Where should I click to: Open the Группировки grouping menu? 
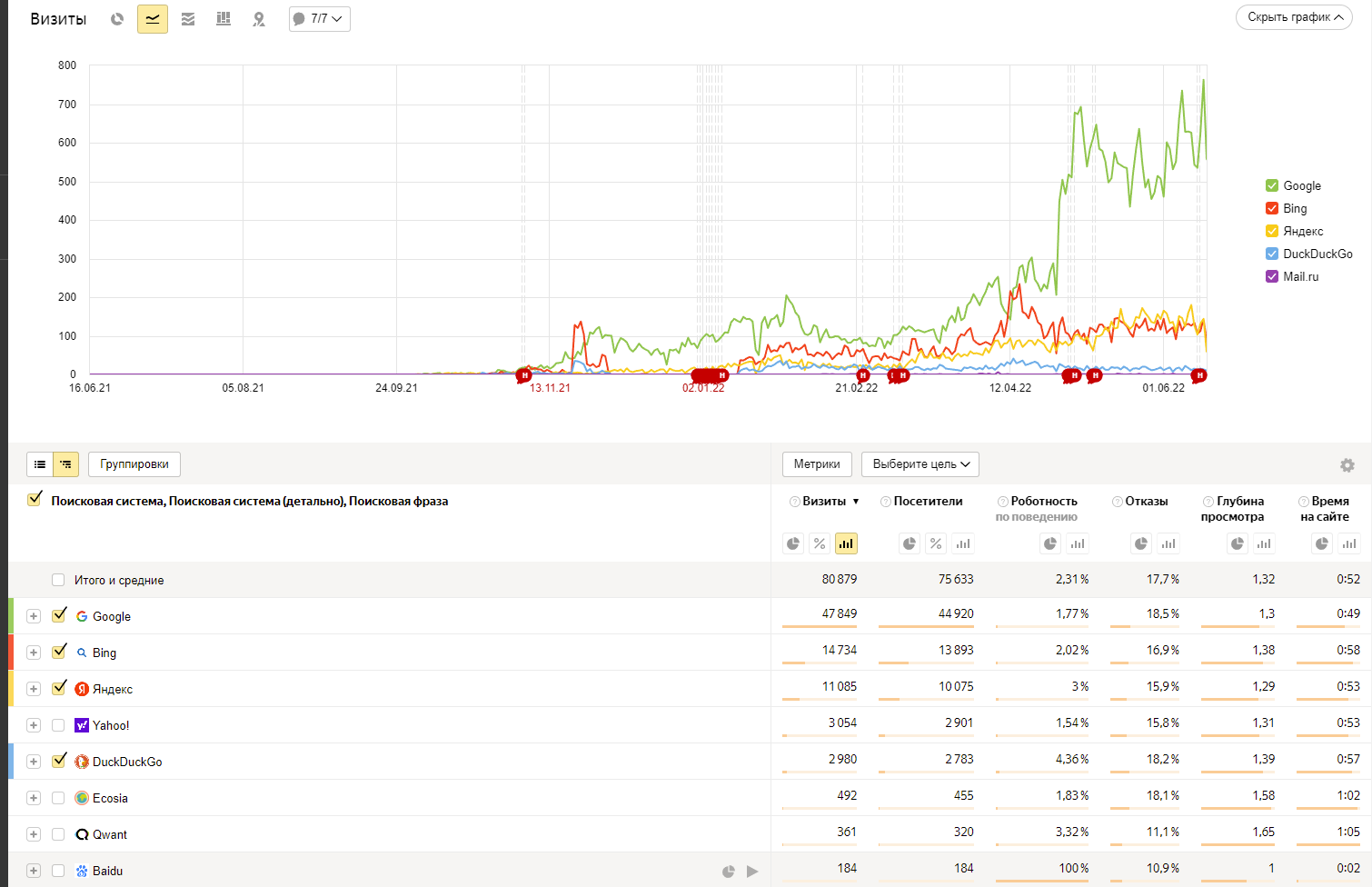pos(134,464)
